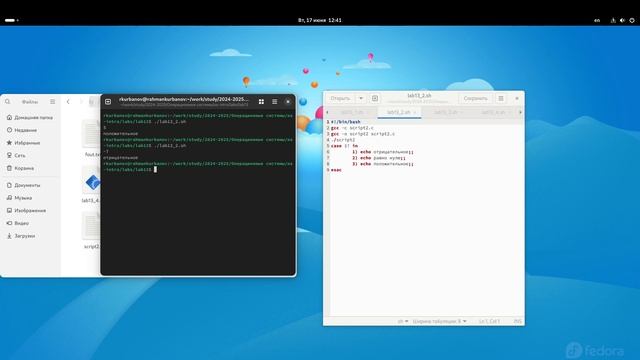The width and height of the screenshot is (640, 360).
Task: Click the line and column indicator in status bar
Action: point(489,322)
